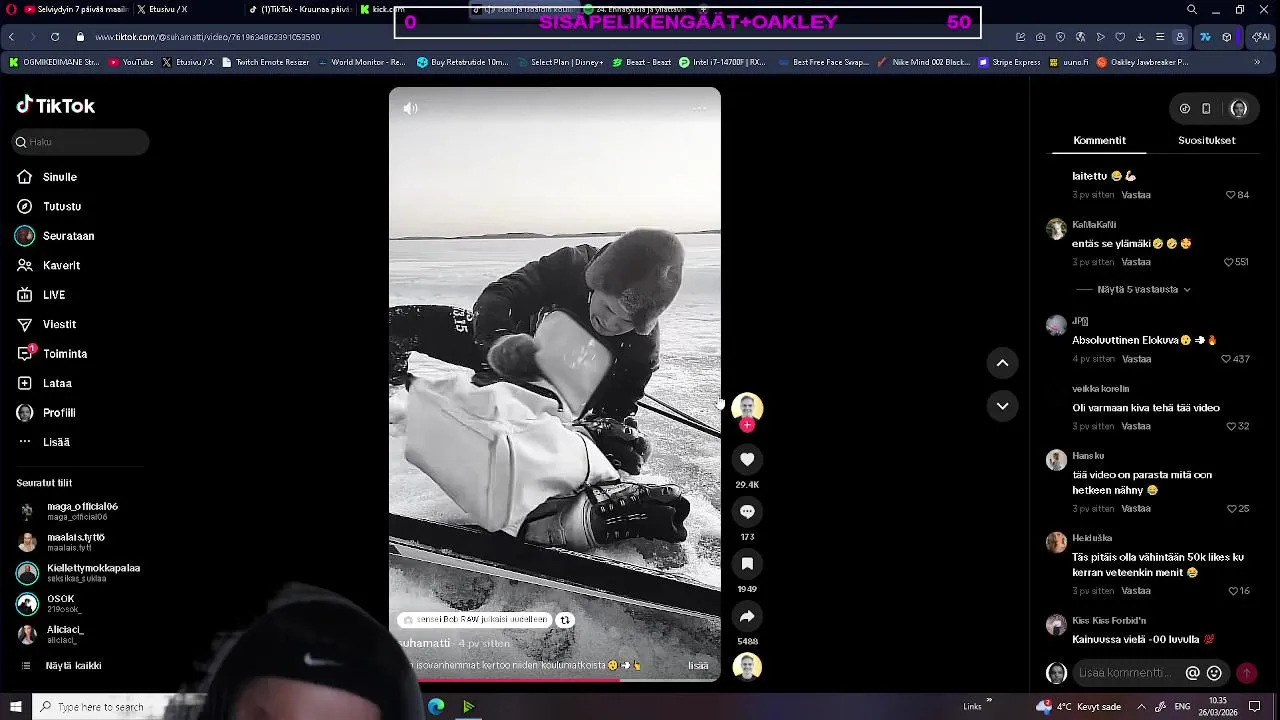Expand the caption with lisää
This screenshot has width=1280, height=720.
[698, 665]
